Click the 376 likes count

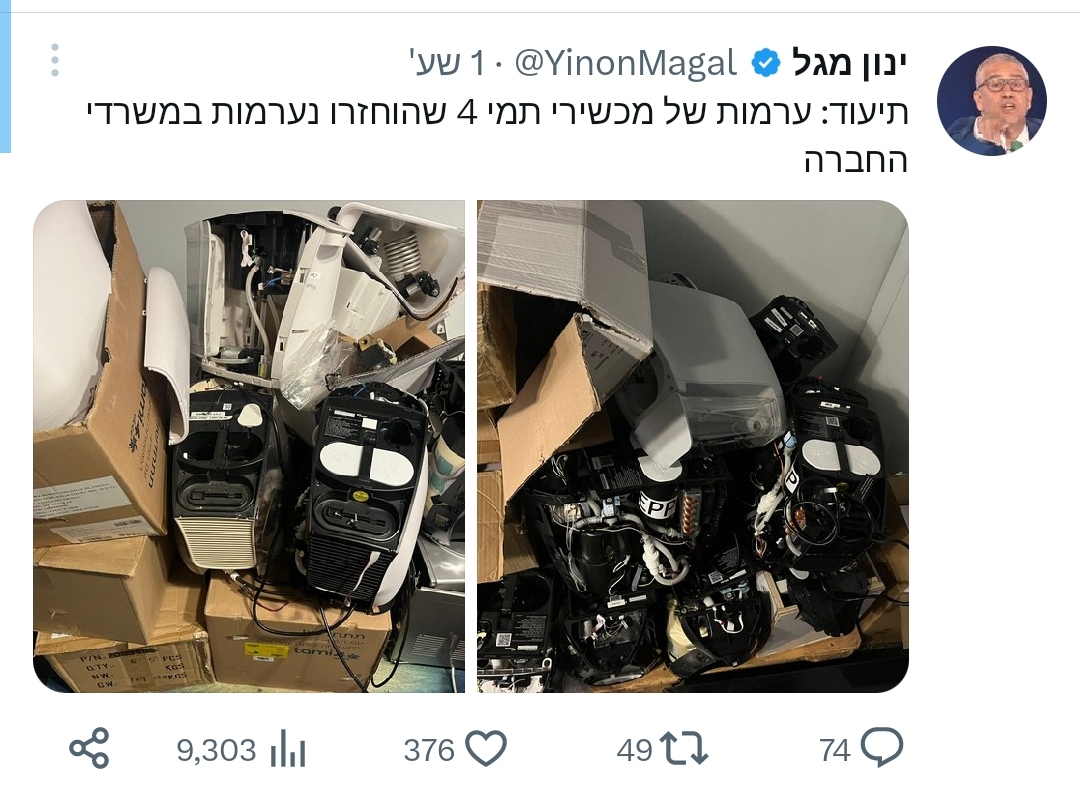[x=429, y=750]
